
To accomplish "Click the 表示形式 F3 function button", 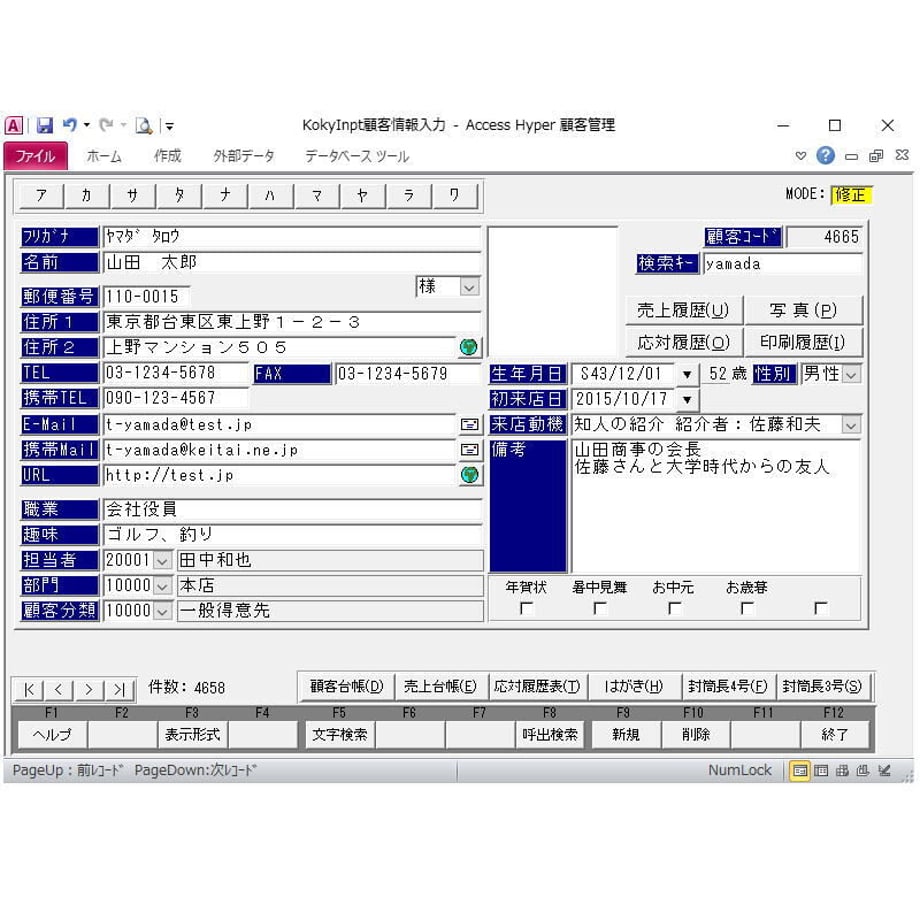I will tap(192, 735).
